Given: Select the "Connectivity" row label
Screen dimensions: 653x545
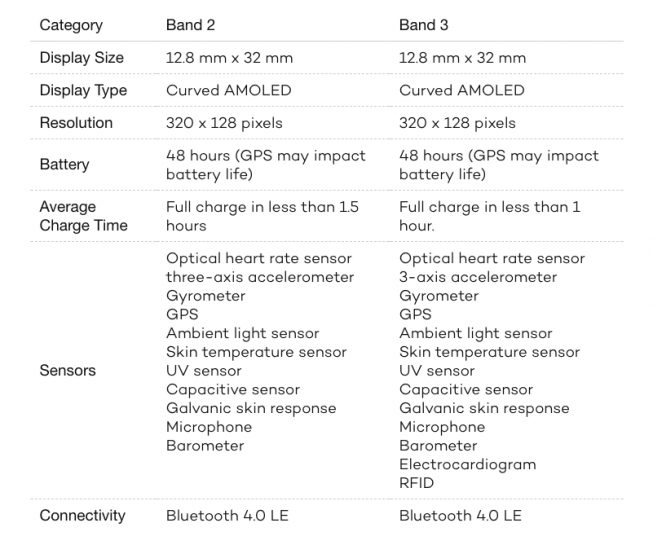Looking at the screenshot, I should coord(82,516).
